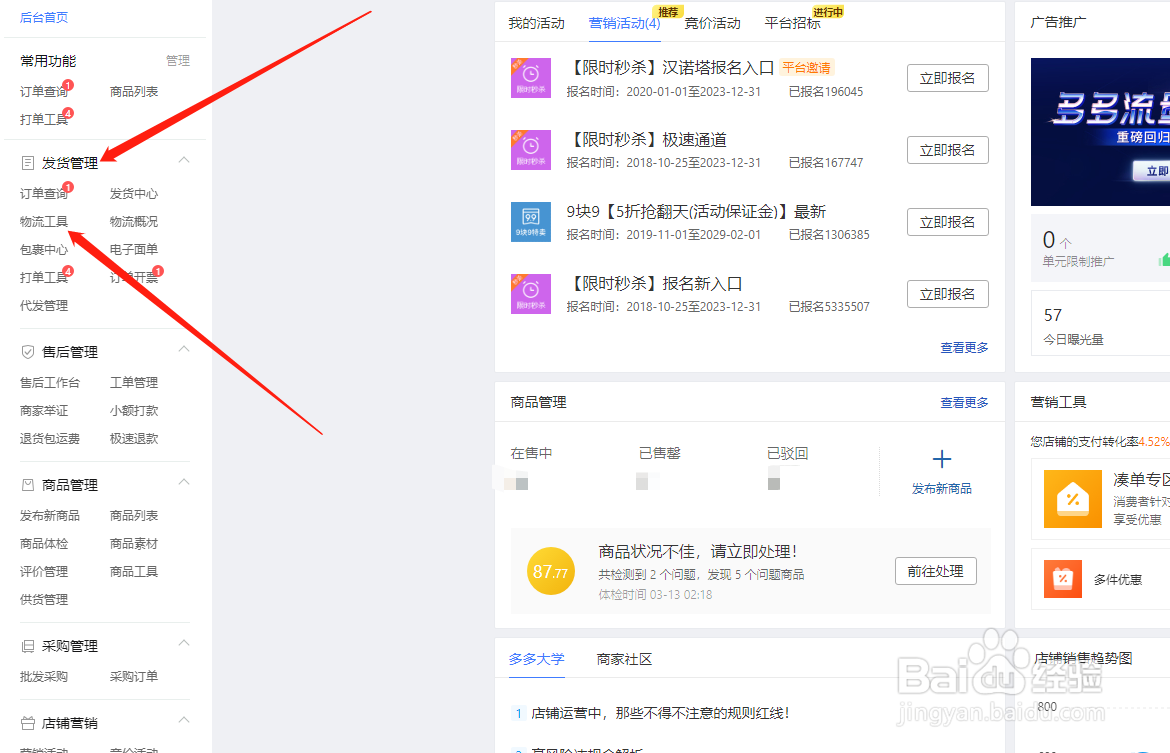Open the 多件优惠 discount bag icon

tap(1063, 579)
